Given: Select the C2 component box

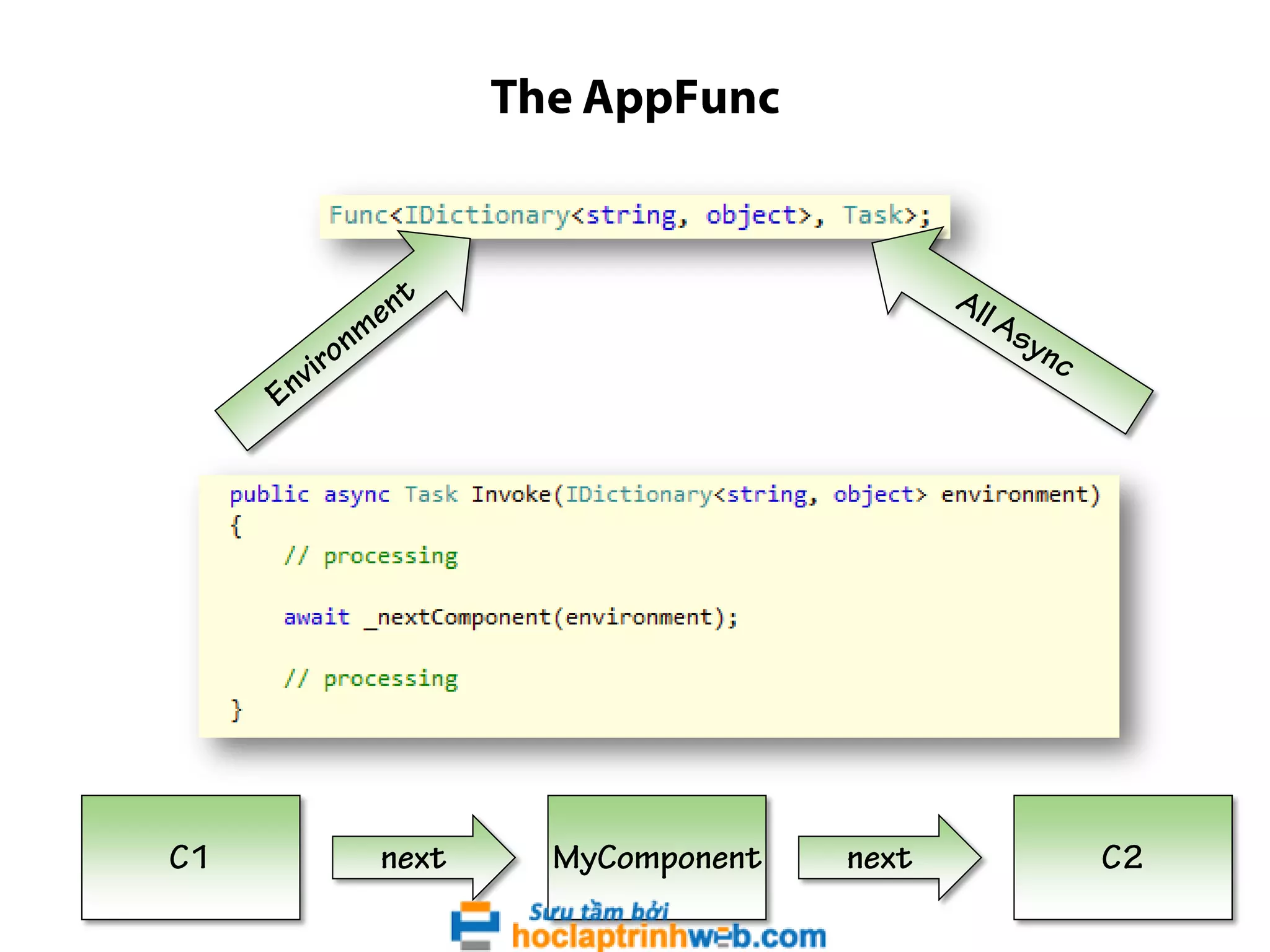Looking at the screenshot, I should pos(1122,857).
